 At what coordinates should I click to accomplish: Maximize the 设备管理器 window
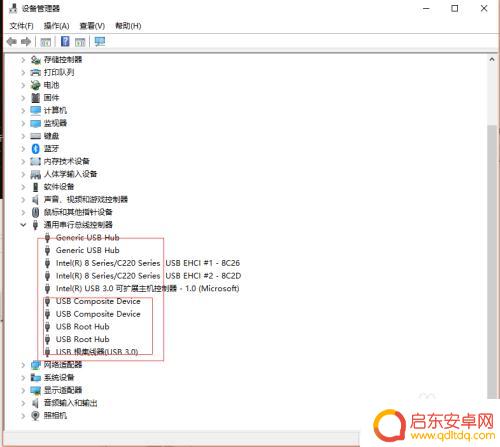455,9
